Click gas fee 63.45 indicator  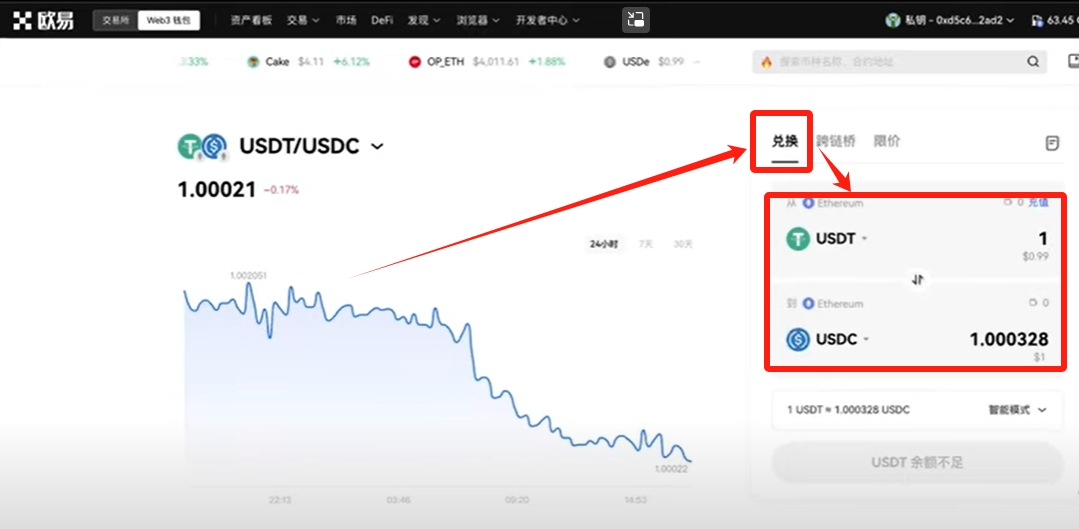(x=1055, y=21)
